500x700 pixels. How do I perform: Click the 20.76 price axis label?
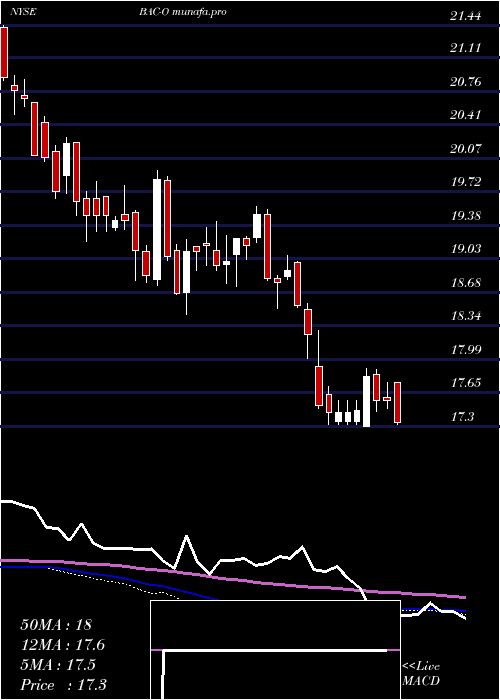coord(466,82)
